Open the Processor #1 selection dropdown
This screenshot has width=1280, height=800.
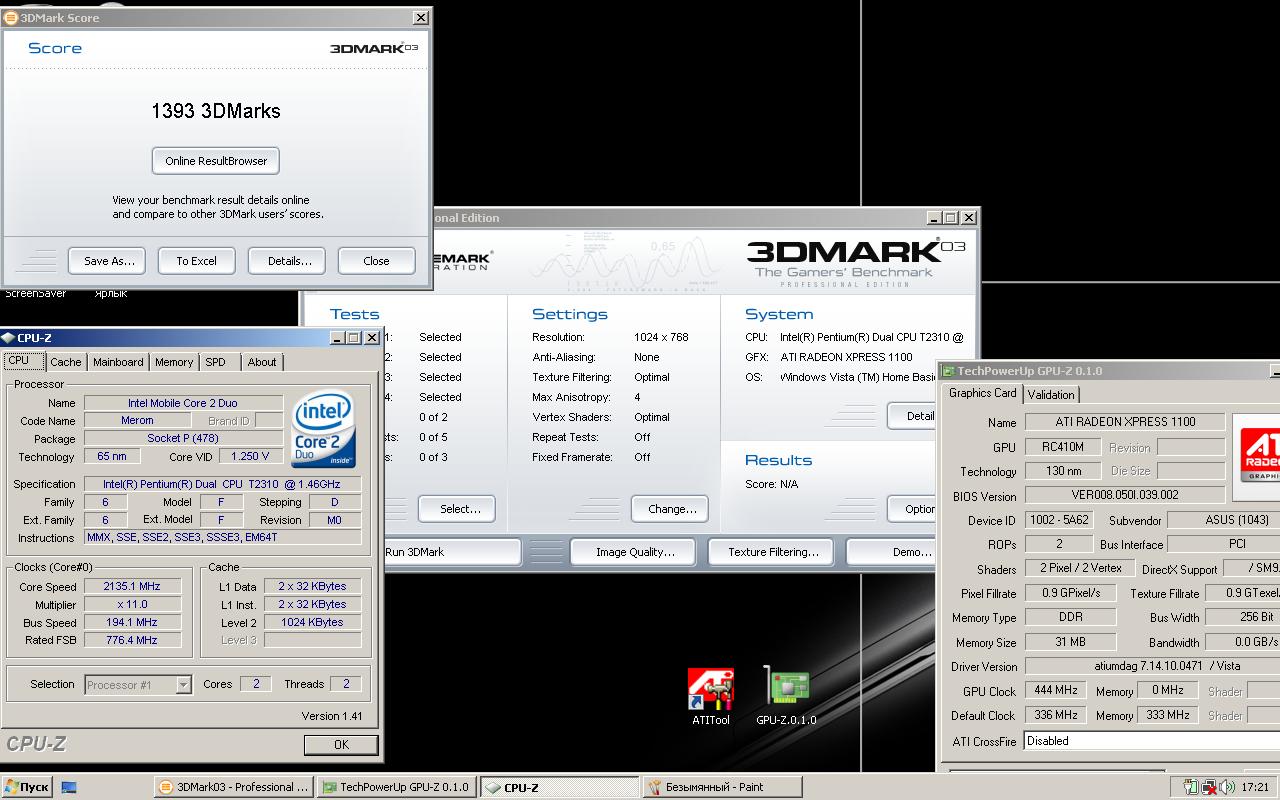click(x=138, y=685)
